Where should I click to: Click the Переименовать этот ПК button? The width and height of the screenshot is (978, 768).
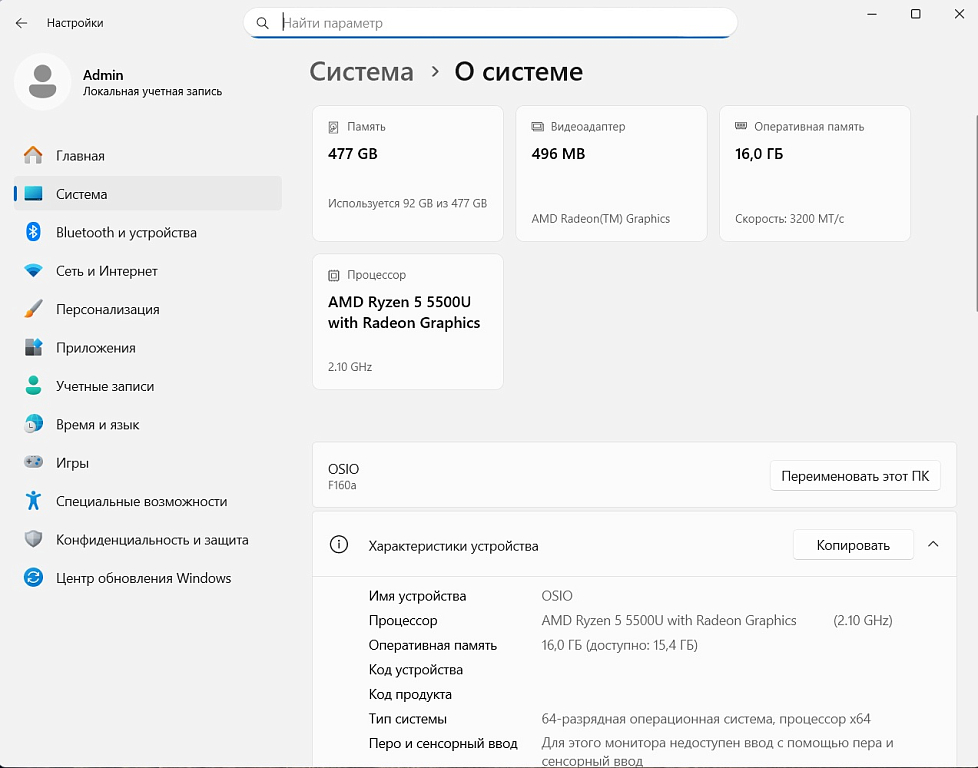click(855, 476)
